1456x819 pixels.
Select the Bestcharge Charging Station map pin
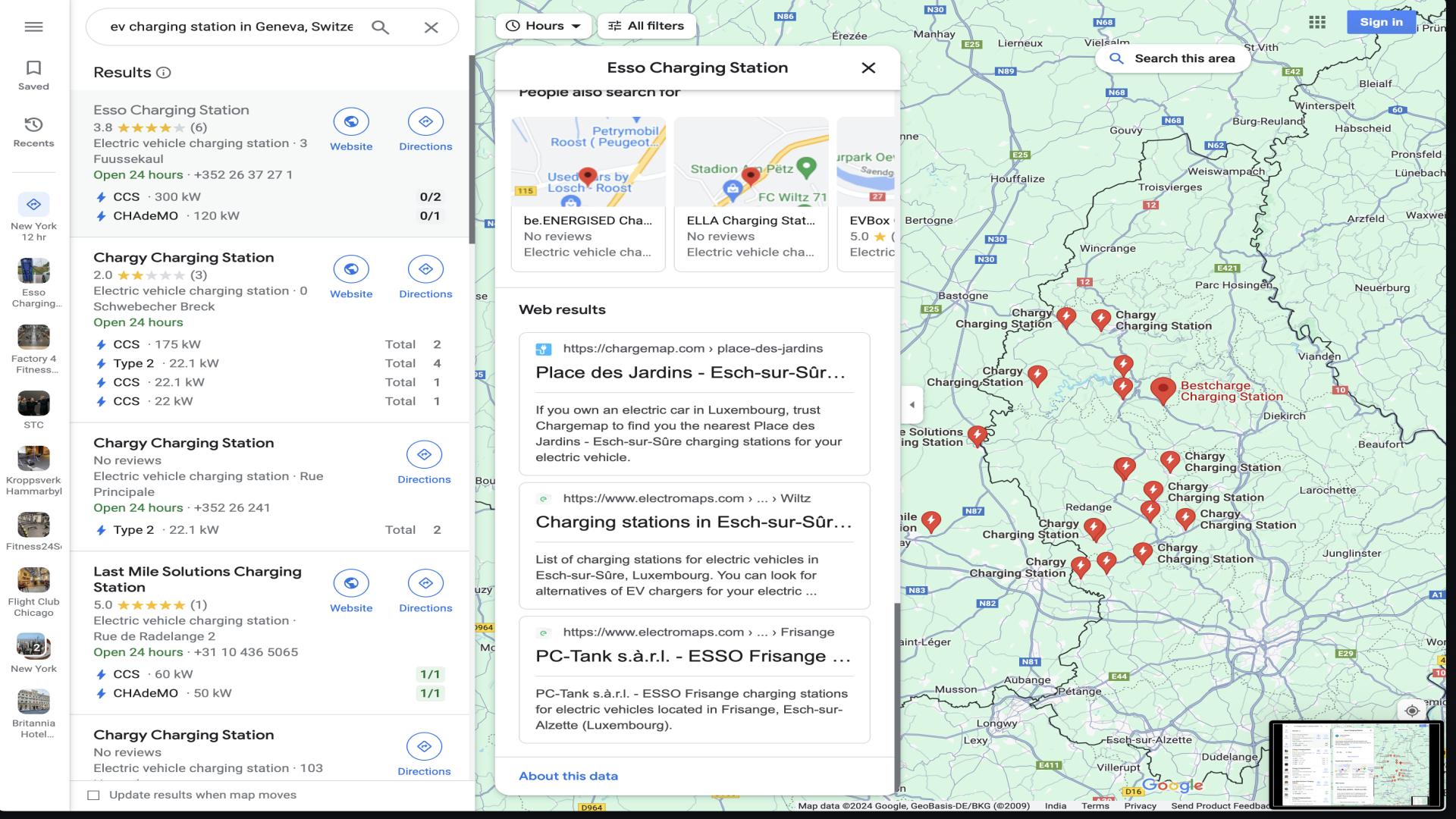coord(1163,390)
